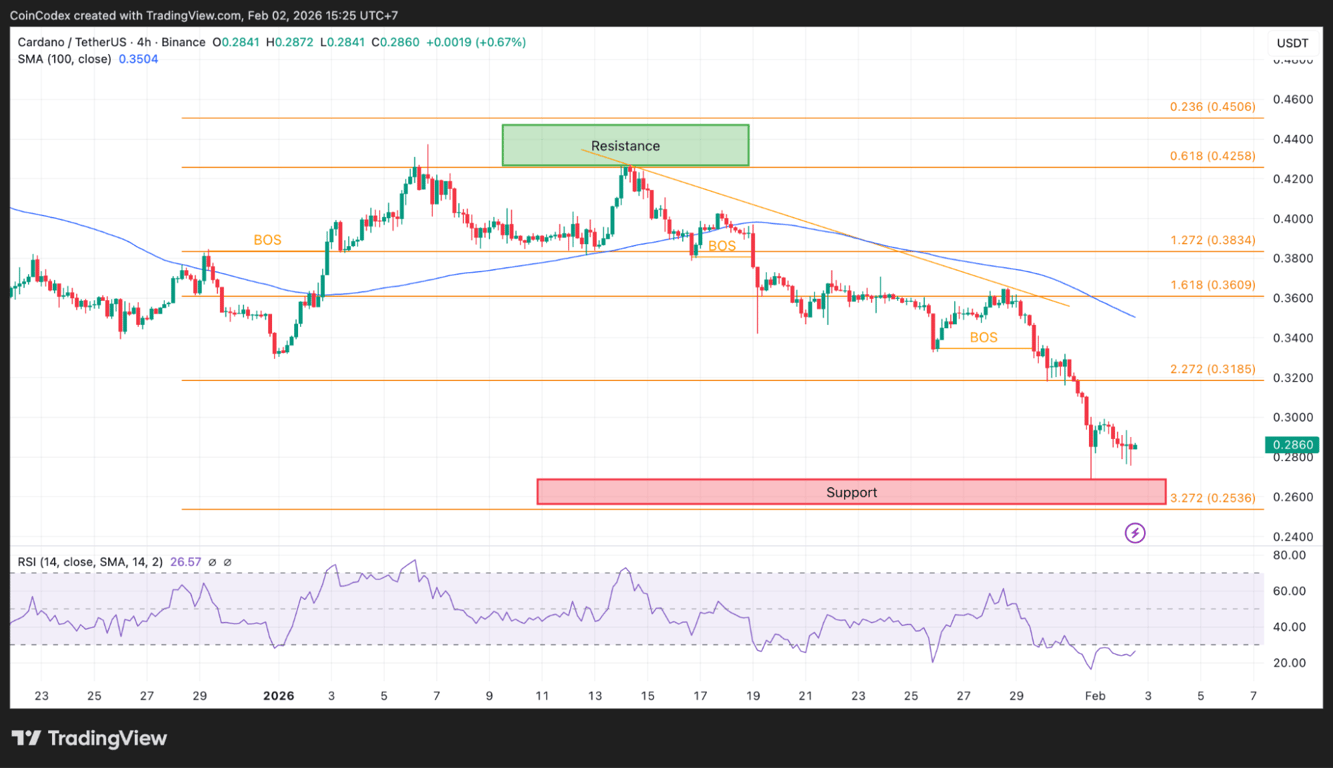Select the red Support zone box
The width and height of the screenshot is (1333, 768).
pyautogui.click(x=851, y=492)
